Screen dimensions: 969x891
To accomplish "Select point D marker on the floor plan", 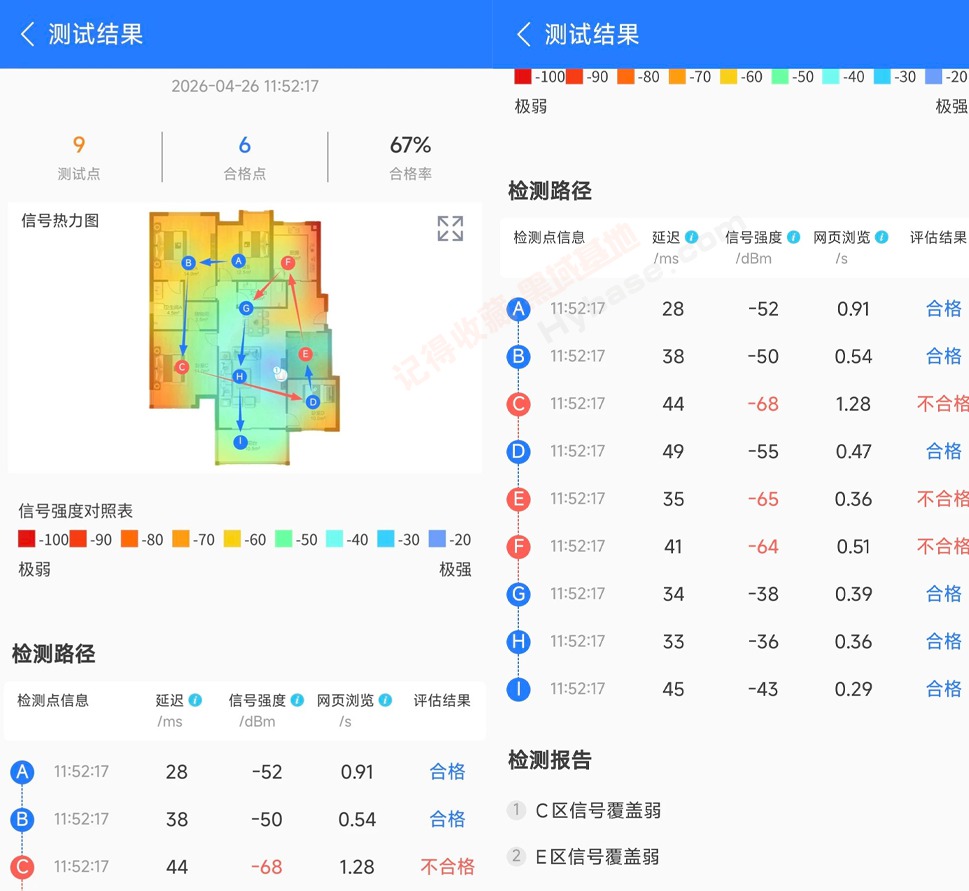I will click(313, 401).
